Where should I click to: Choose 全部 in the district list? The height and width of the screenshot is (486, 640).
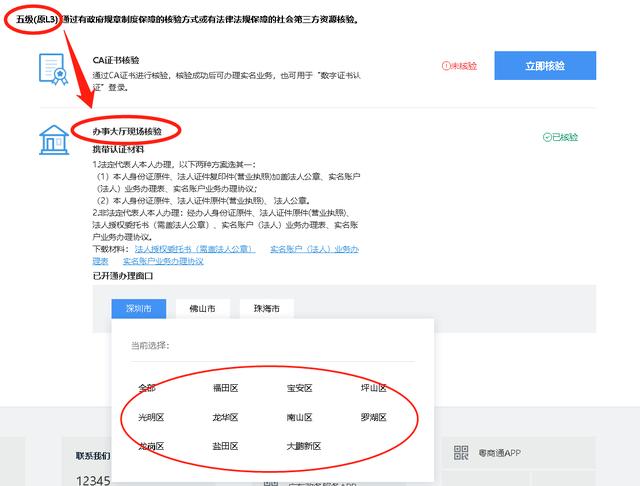coord(147,388)
